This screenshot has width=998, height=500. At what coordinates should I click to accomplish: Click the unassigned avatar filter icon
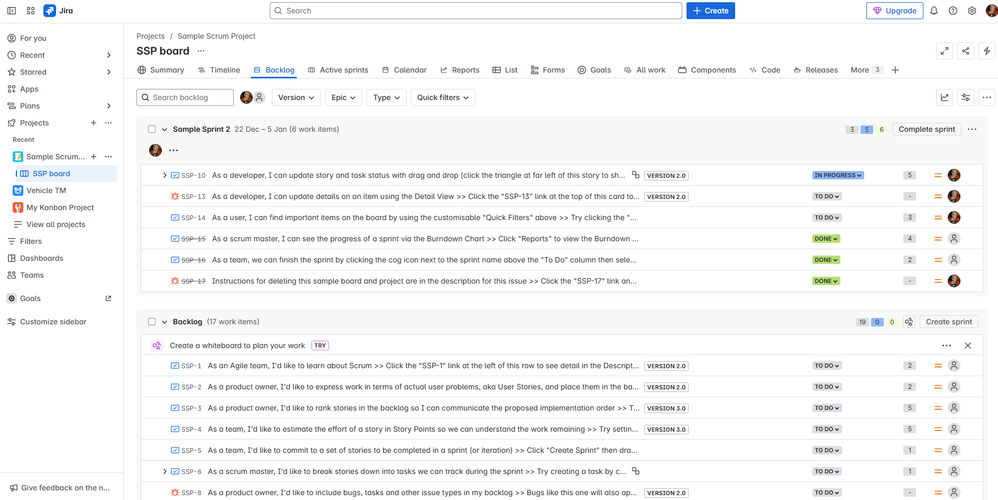point(259,97)
